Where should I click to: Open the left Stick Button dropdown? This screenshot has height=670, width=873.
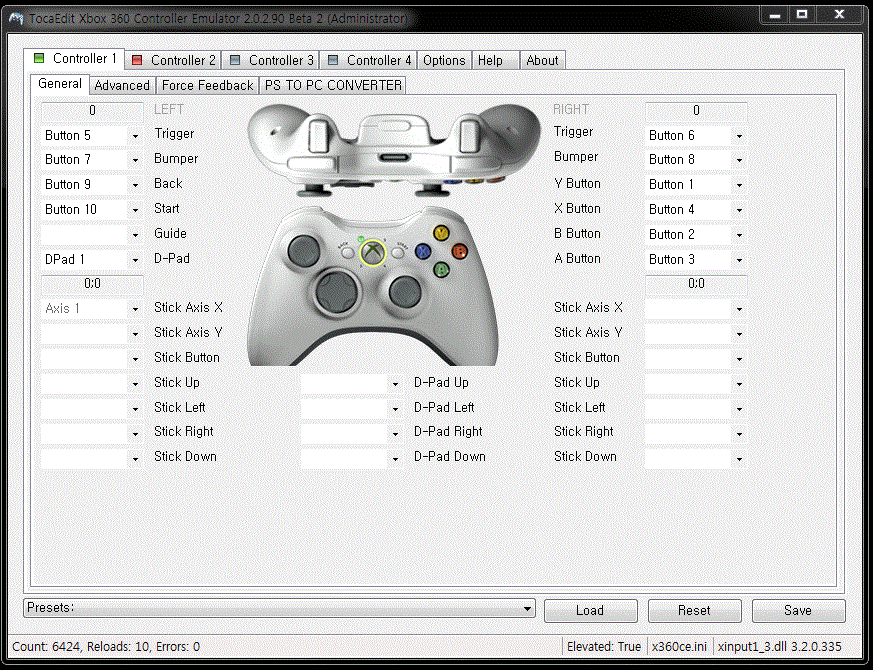coord(92,359)
